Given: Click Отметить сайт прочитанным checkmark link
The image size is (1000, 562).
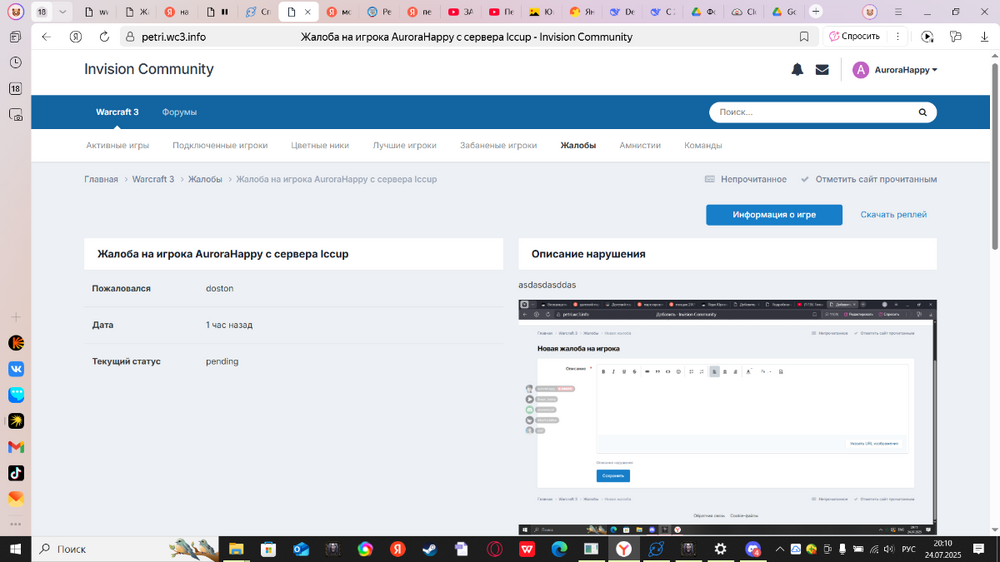Looking at the screenshot, I should tap(869, 179).
